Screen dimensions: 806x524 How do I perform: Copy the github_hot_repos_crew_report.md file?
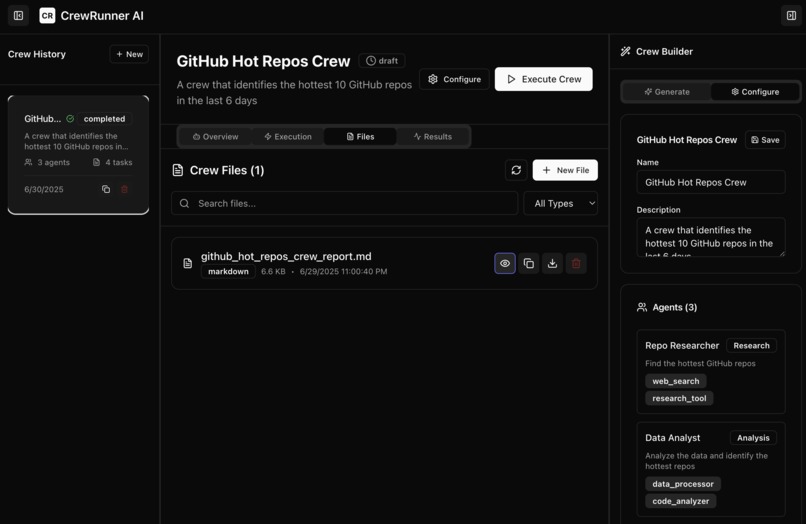pyautogui.click(x=528, y=263)
